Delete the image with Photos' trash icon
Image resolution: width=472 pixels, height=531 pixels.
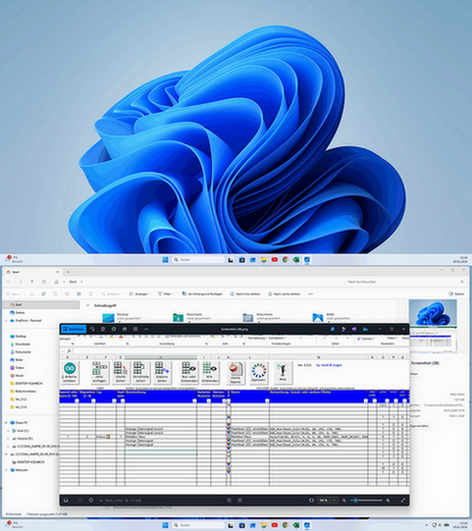point(103,329)
